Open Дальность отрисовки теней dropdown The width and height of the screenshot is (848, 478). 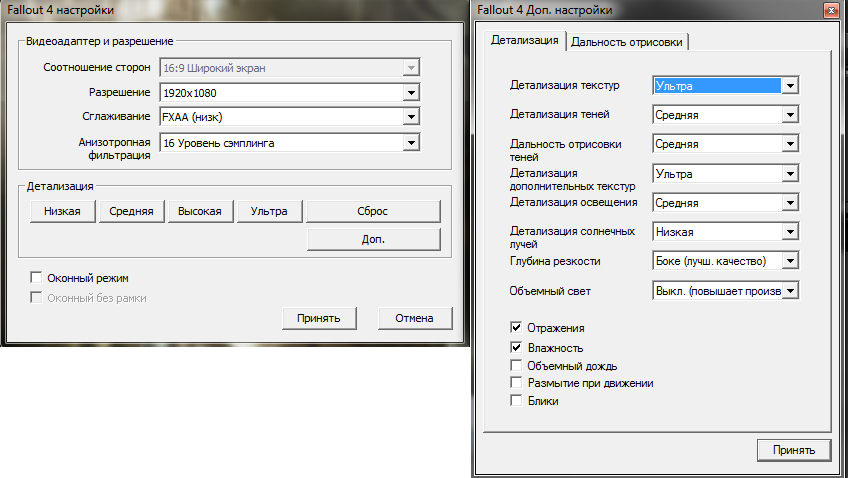725,144
